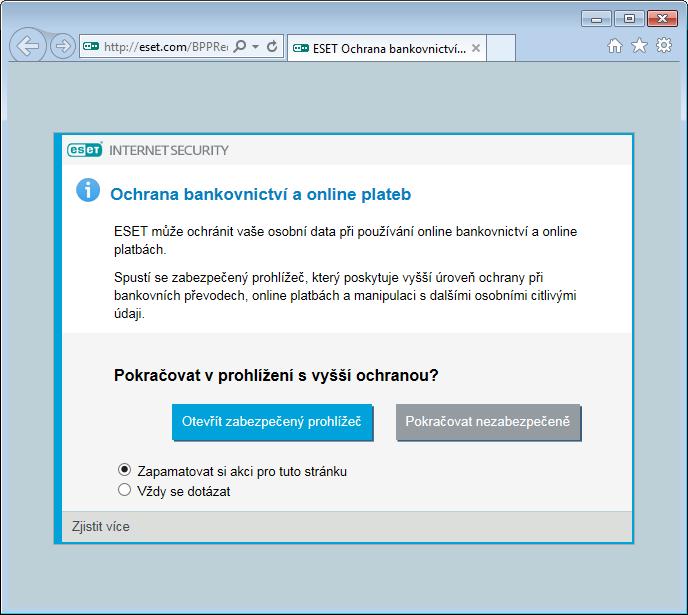Open the Tools gear icon
The height and width of the screenshot is (615, 688).
664,45
